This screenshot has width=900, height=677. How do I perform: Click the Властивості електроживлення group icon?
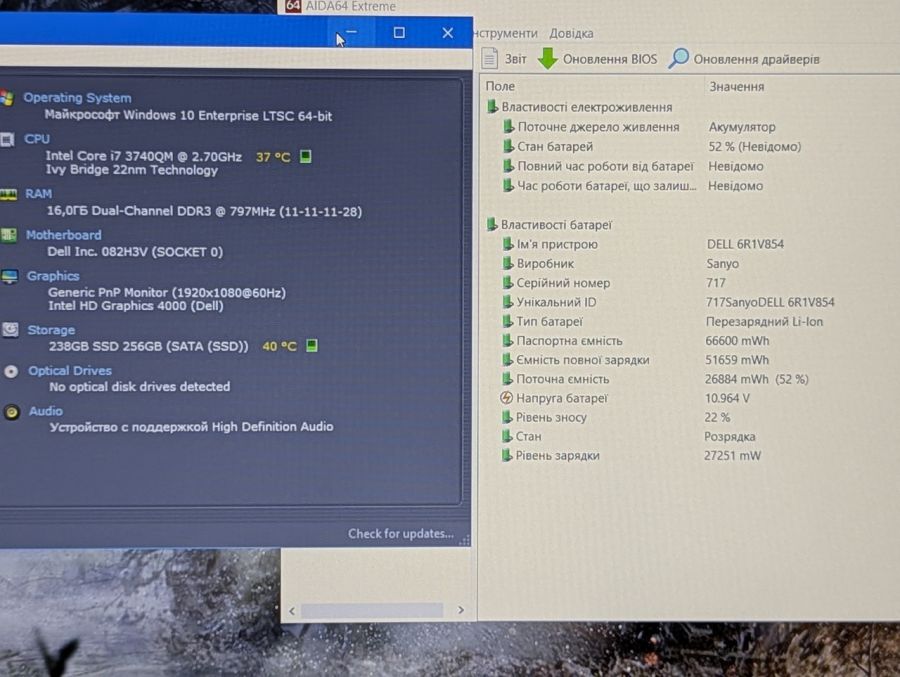click(x=492, y=107)
